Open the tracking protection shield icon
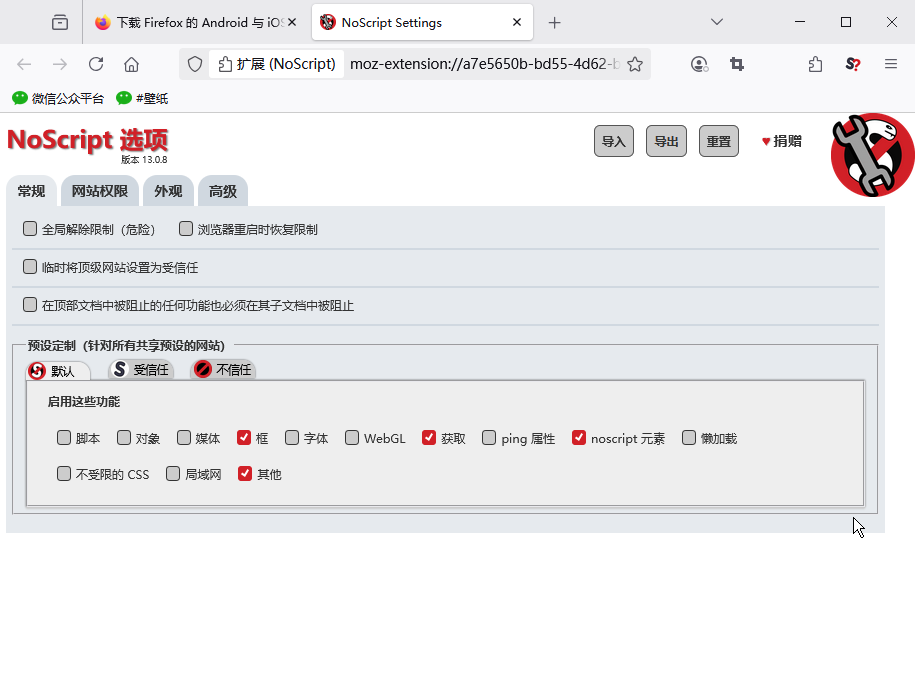This screenshot has height=681, width=915. pyautogui.click(x=195, y=64)
